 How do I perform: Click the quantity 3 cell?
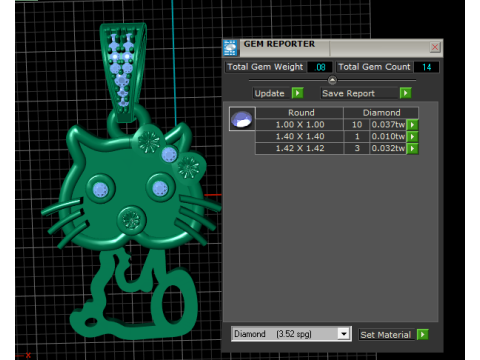point(357,148)
